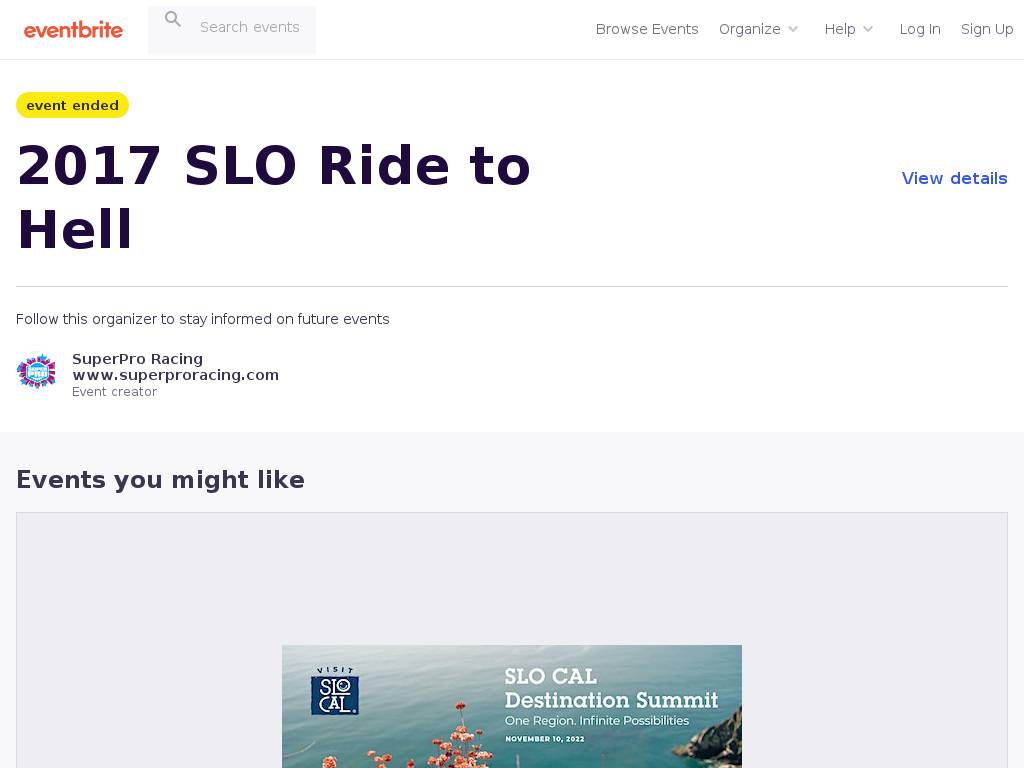The width and height of the screenshot is (1024, 768).
Task: Focus the Search events field
Action: coord(250,27)
